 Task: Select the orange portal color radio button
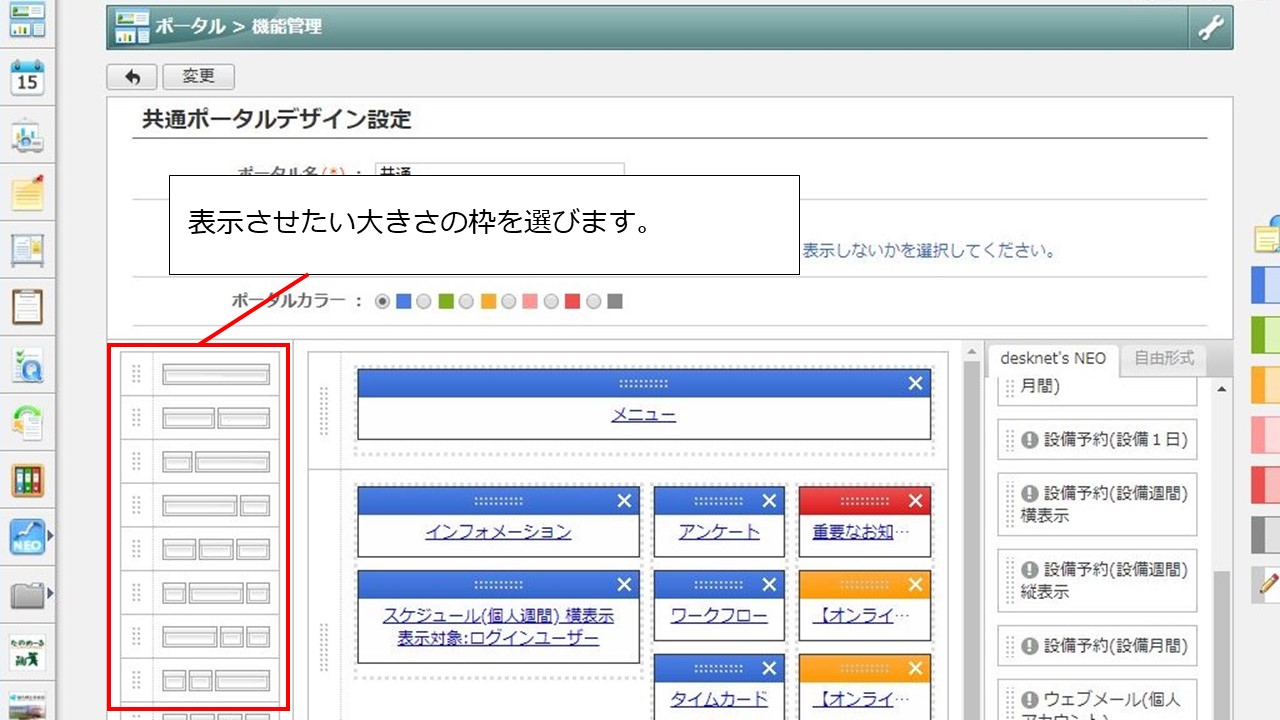467,301
